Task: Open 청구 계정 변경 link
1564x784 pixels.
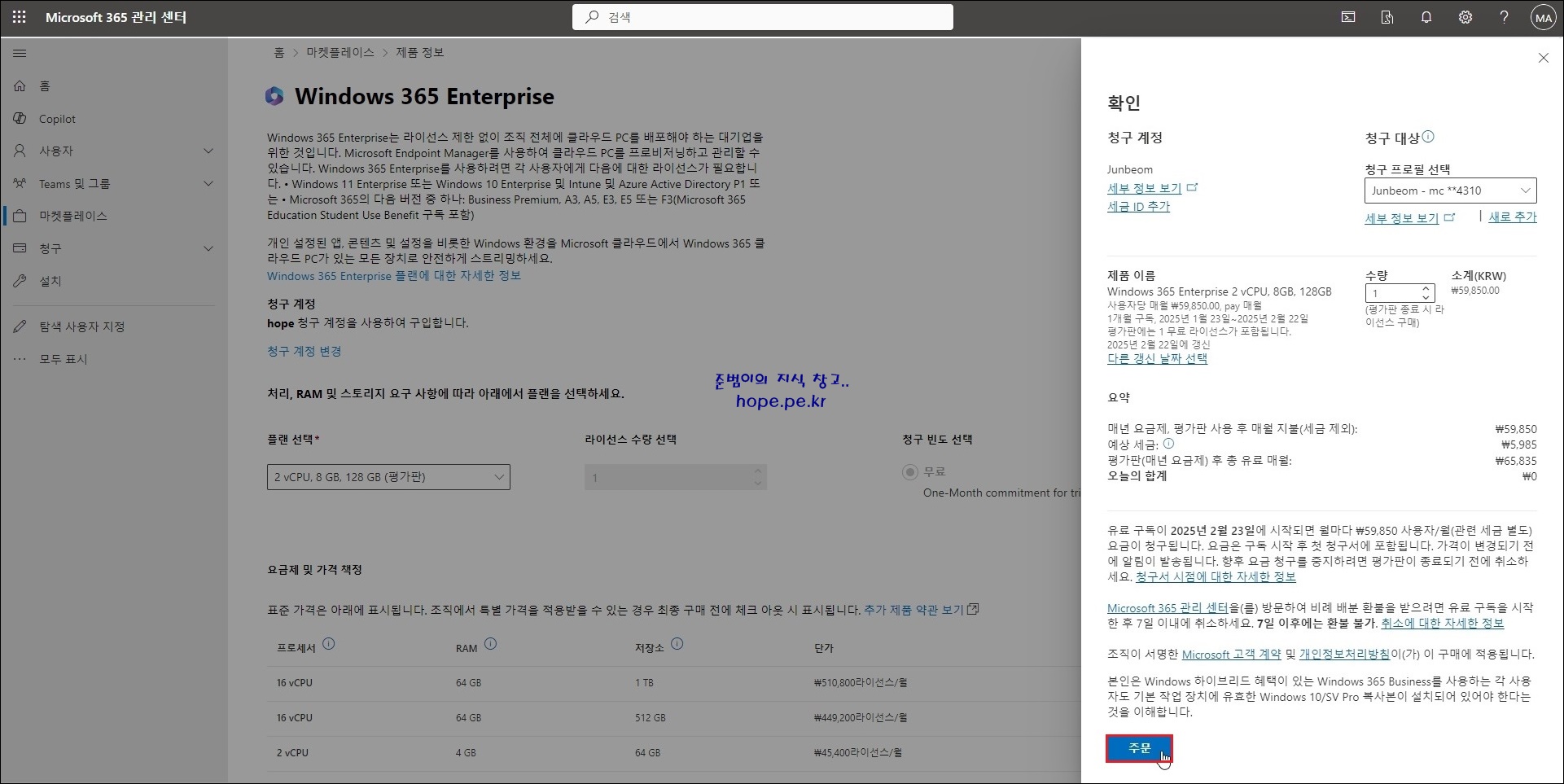Action: tap(304, 351)
